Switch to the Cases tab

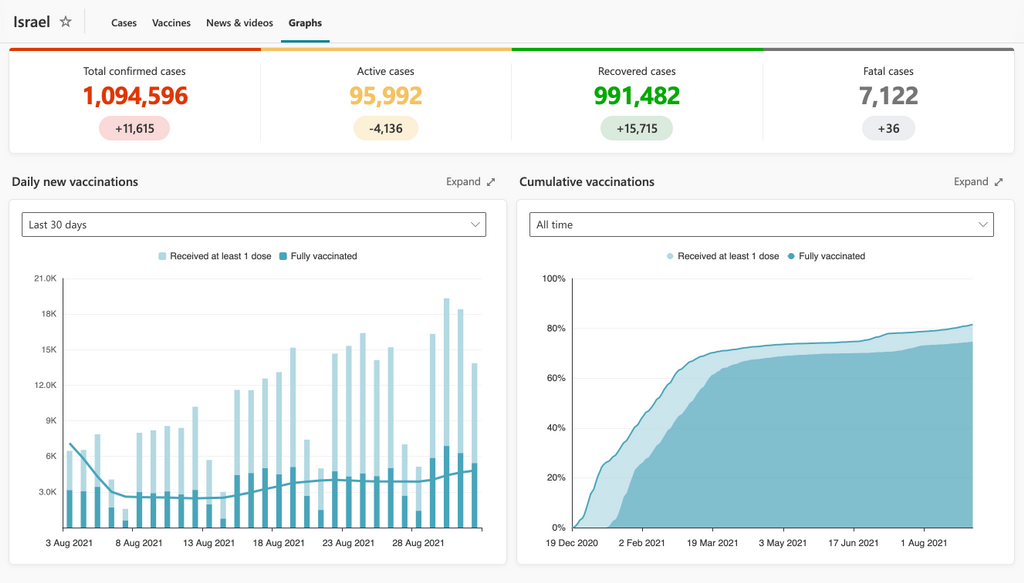[124, 22]
